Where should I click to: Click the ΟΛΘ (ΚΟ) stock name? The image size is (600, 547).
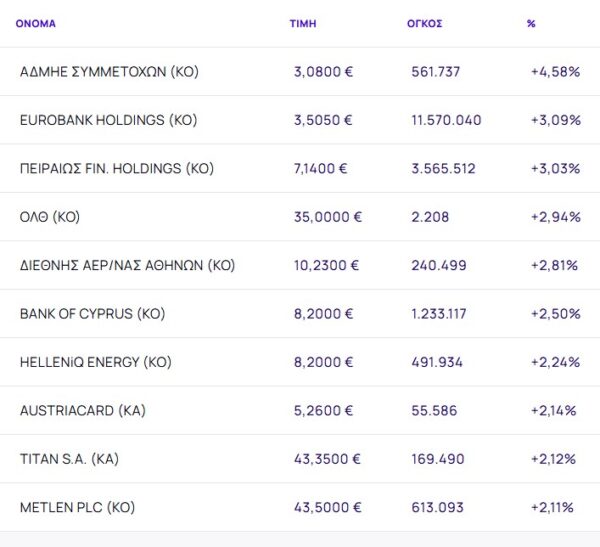click(49, 217)
